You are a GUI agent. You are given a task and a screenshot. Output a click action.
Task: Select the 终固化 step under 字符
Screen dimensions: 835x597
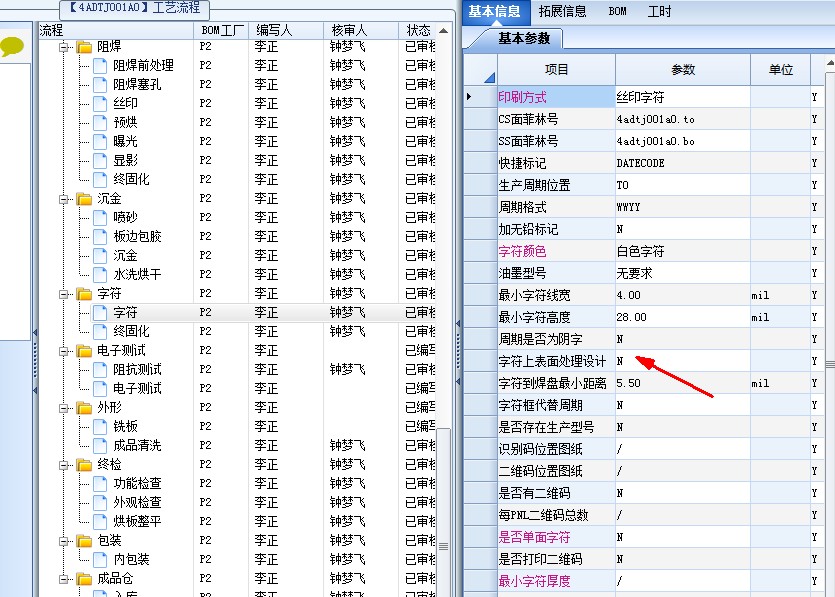point(132,332)
